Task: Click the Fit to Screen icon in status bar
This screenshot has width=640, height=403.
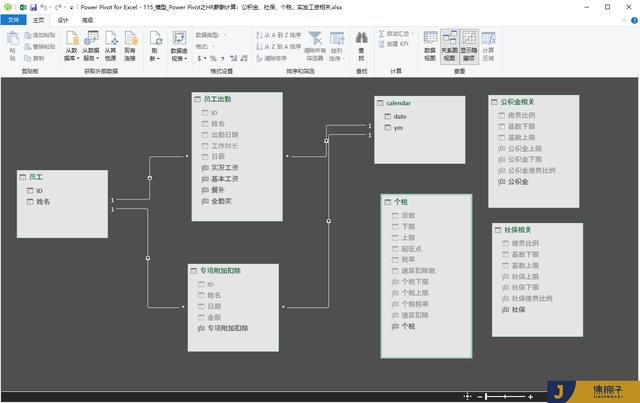Action: click(467, 396)
